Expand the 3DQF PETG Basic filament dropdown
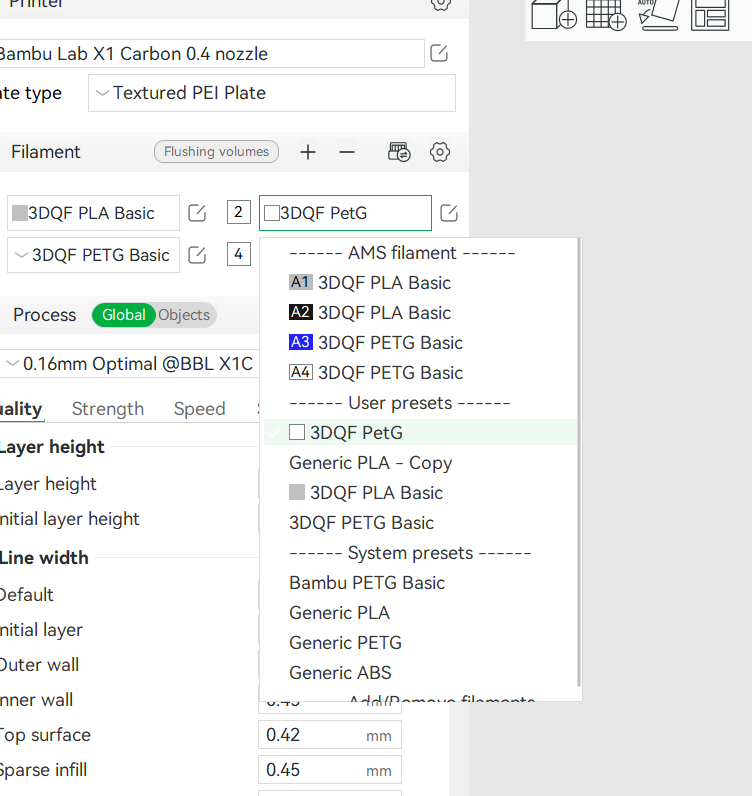 [x=93, y=255]
